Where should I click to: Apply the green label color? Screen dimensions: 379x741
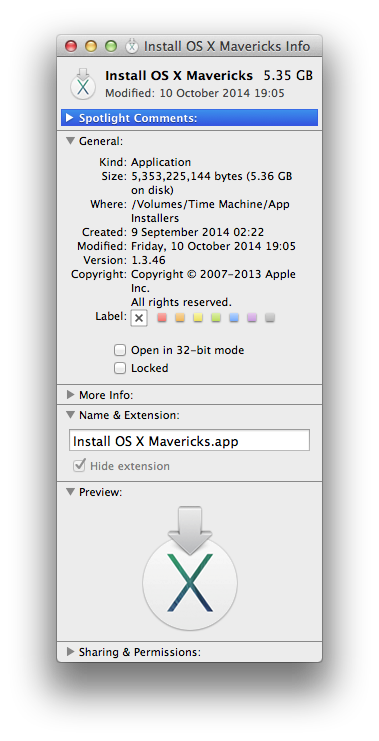coord(216,317)
